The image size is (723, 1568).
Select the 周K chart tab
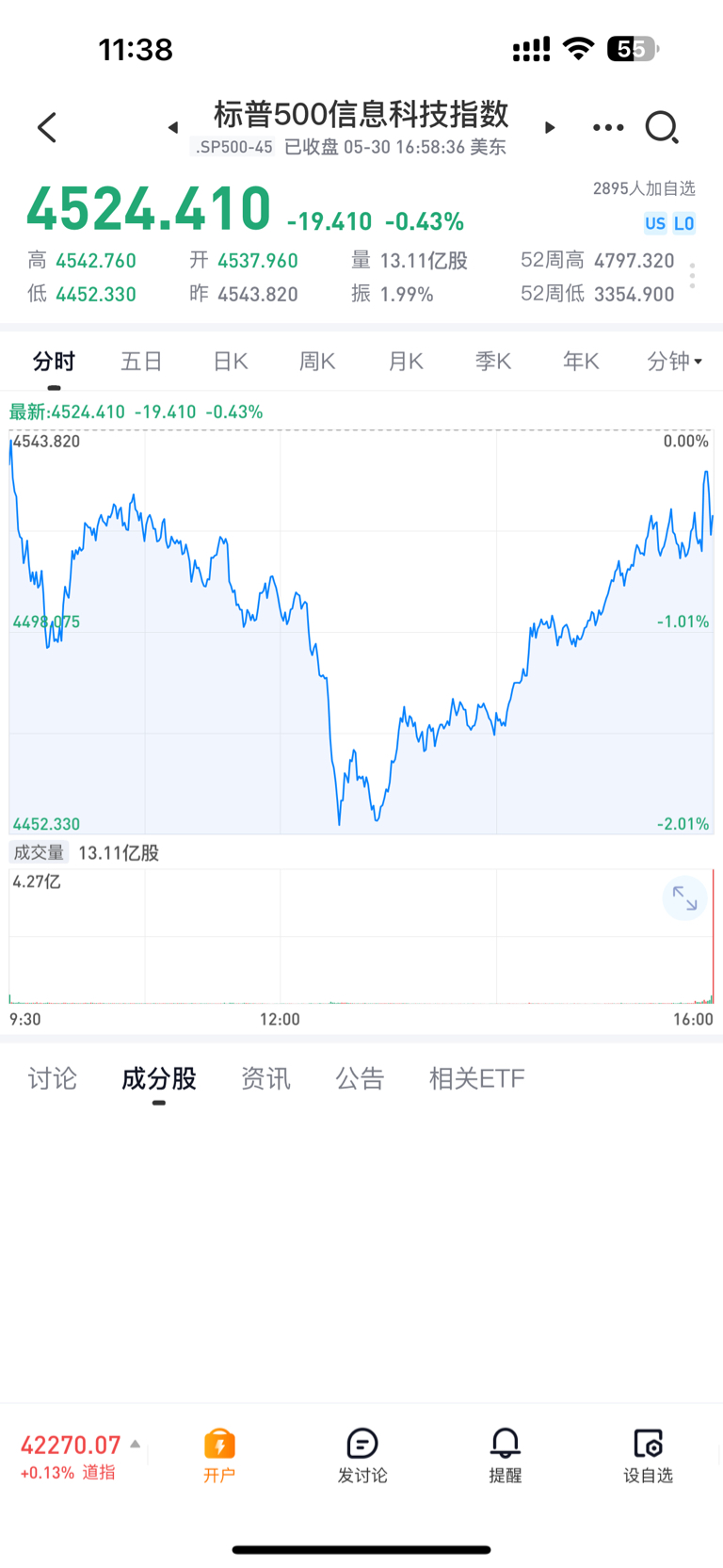(x=317, y=362)
